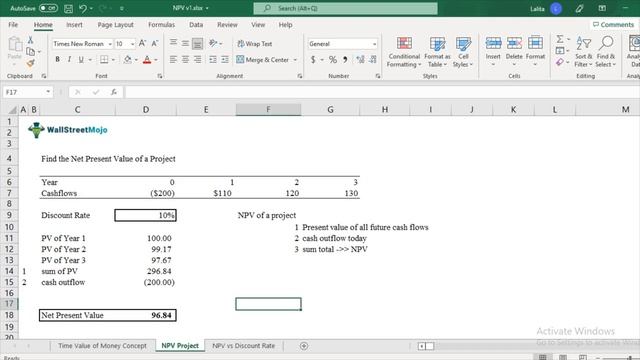Click Increase Decimal icon

coord(360,60)
